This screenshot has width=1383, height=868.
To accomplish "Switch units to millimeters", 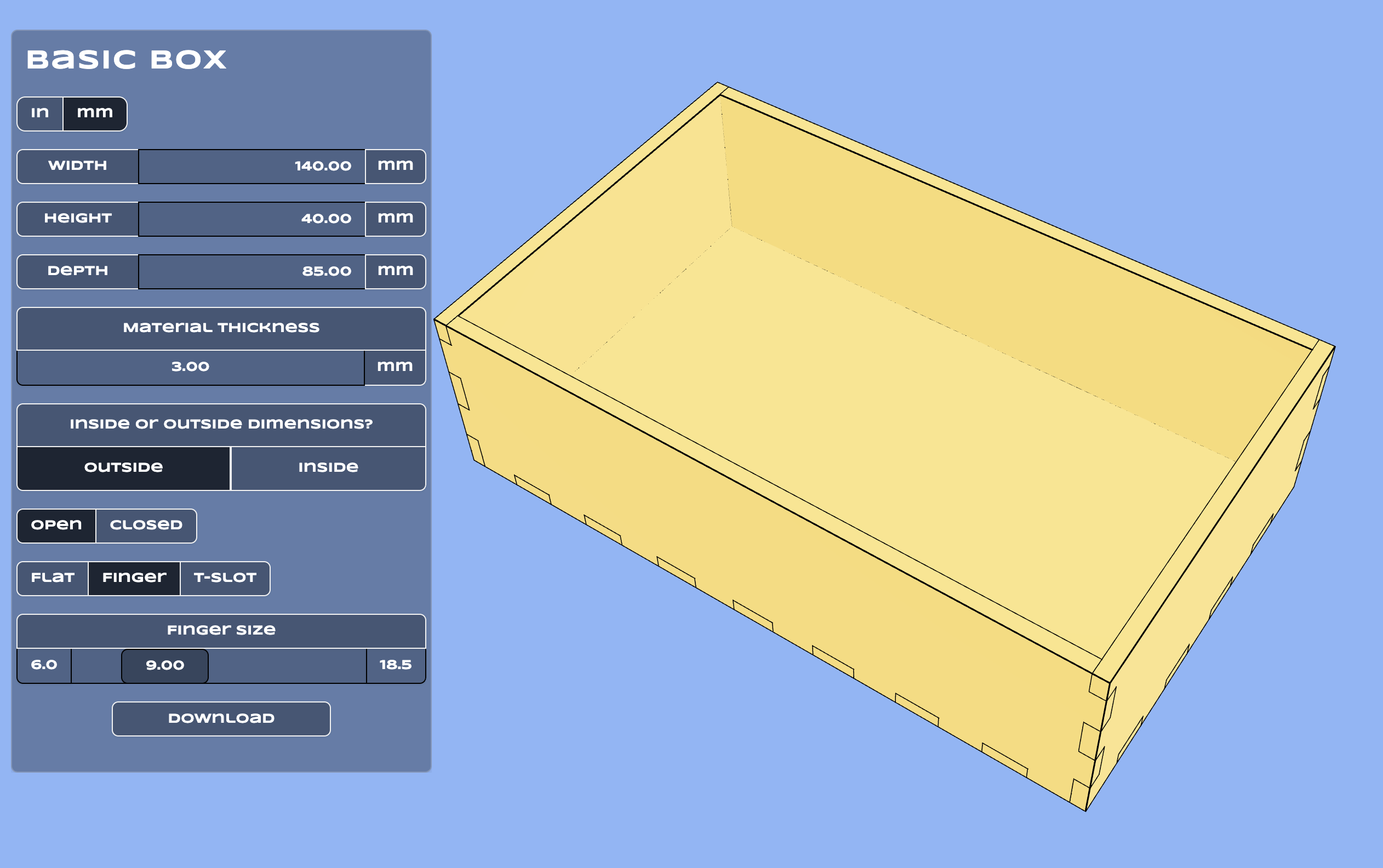I will click(x=94, y=113).
